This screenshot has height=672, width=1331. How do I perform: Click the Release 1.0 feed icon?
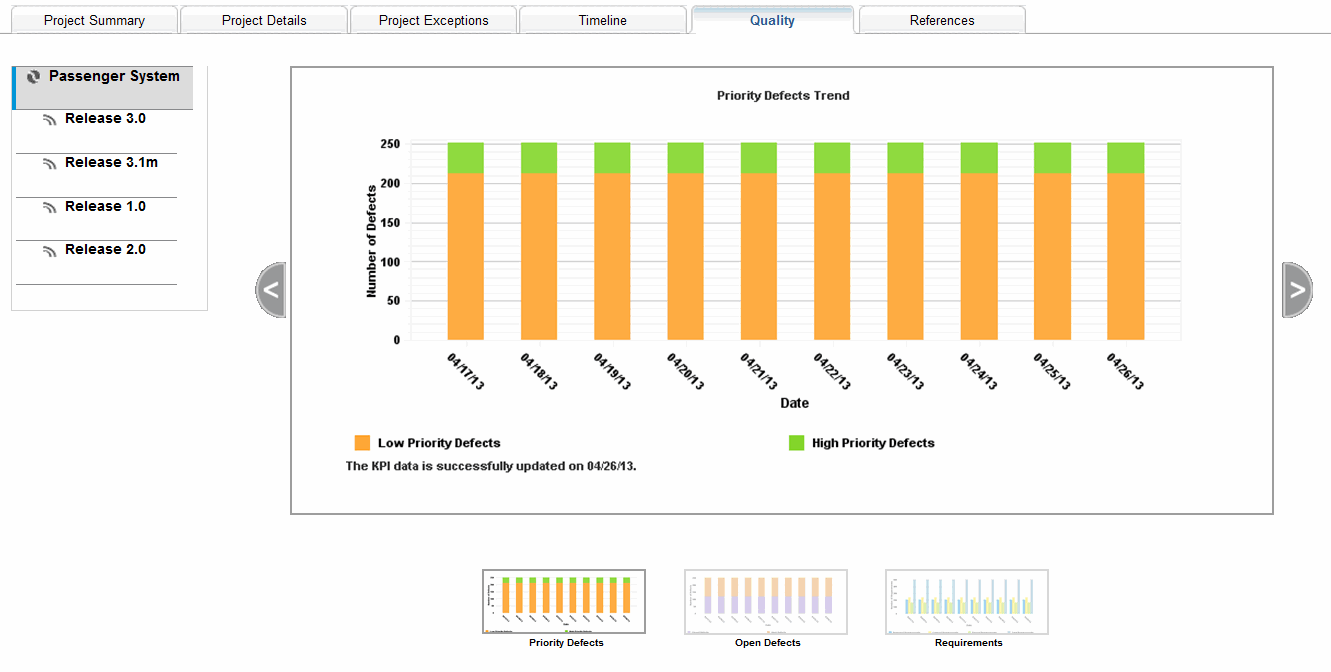click(50, 208)
